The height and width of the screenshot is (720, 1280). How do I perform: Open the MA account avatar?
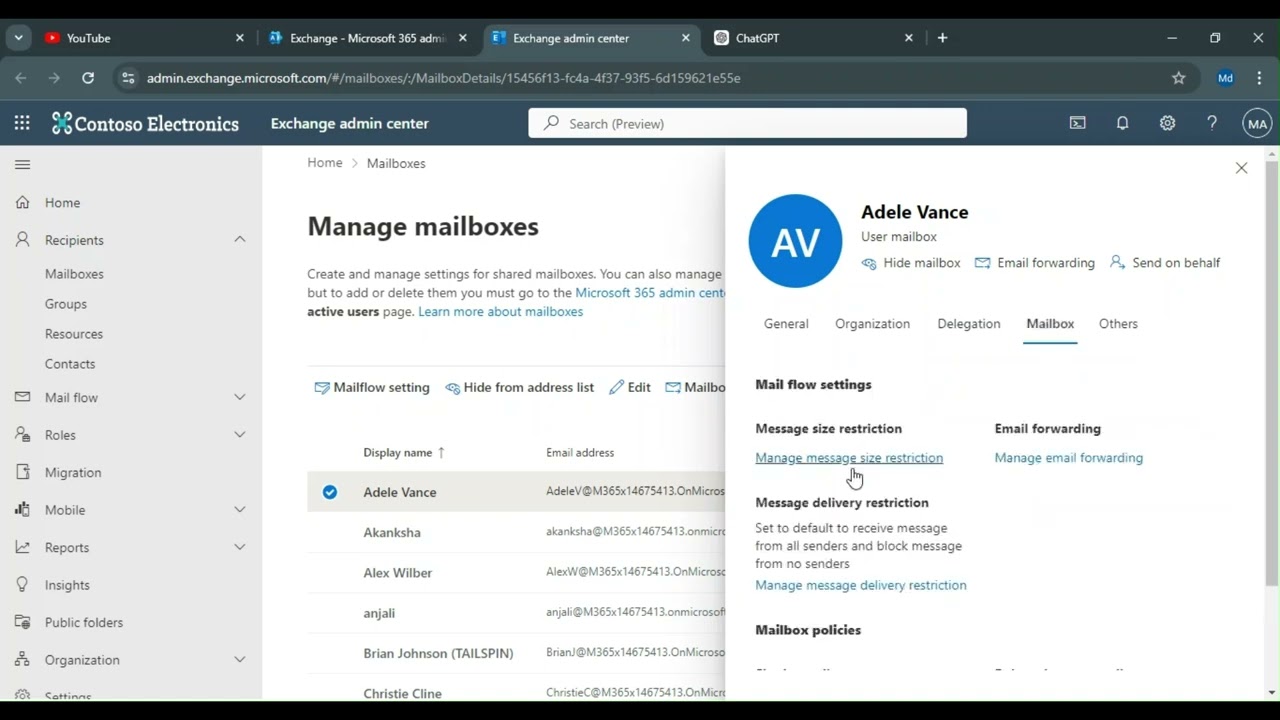point(1257,124)
